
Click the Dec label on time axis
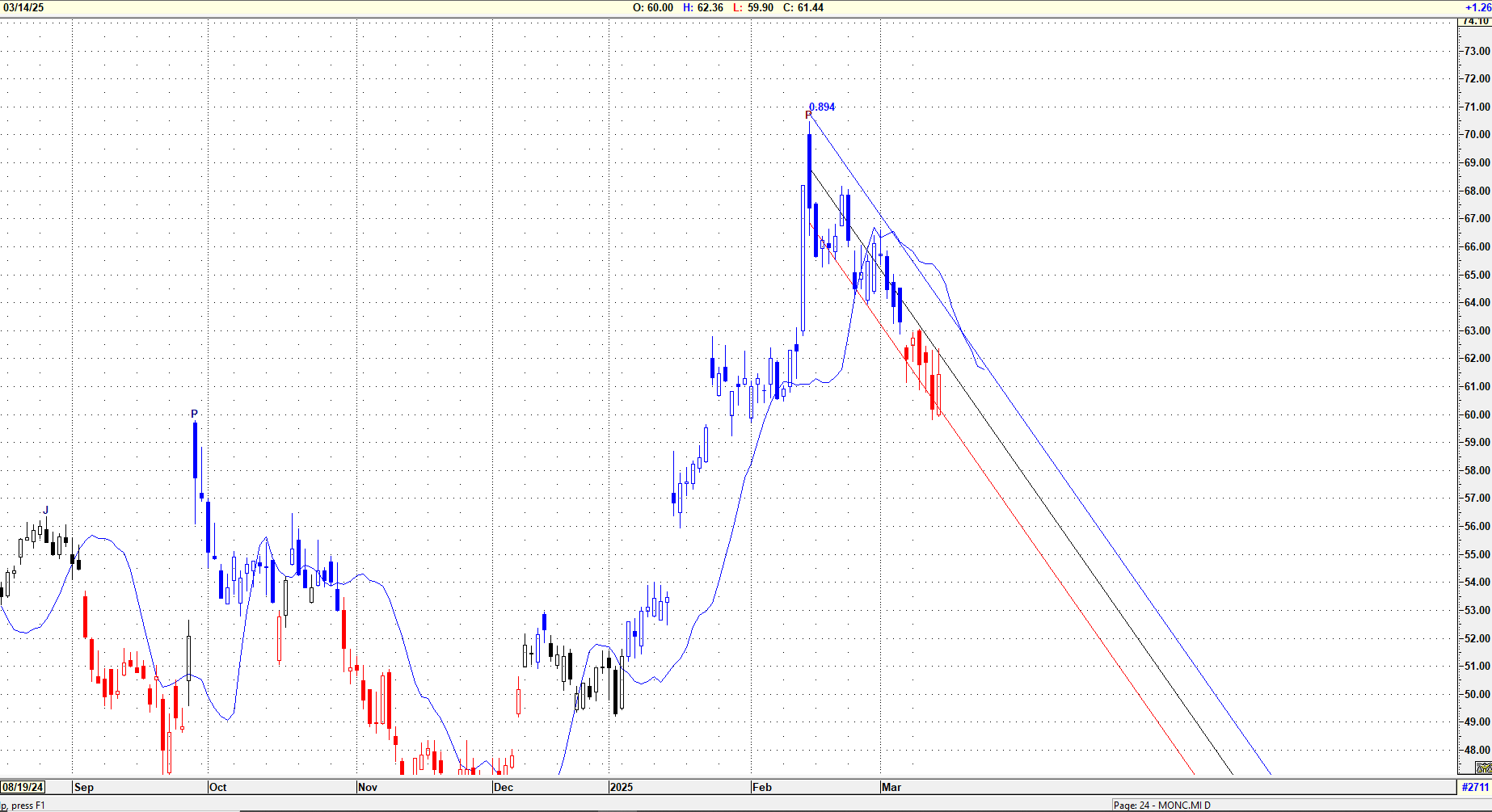pos(504,787)
